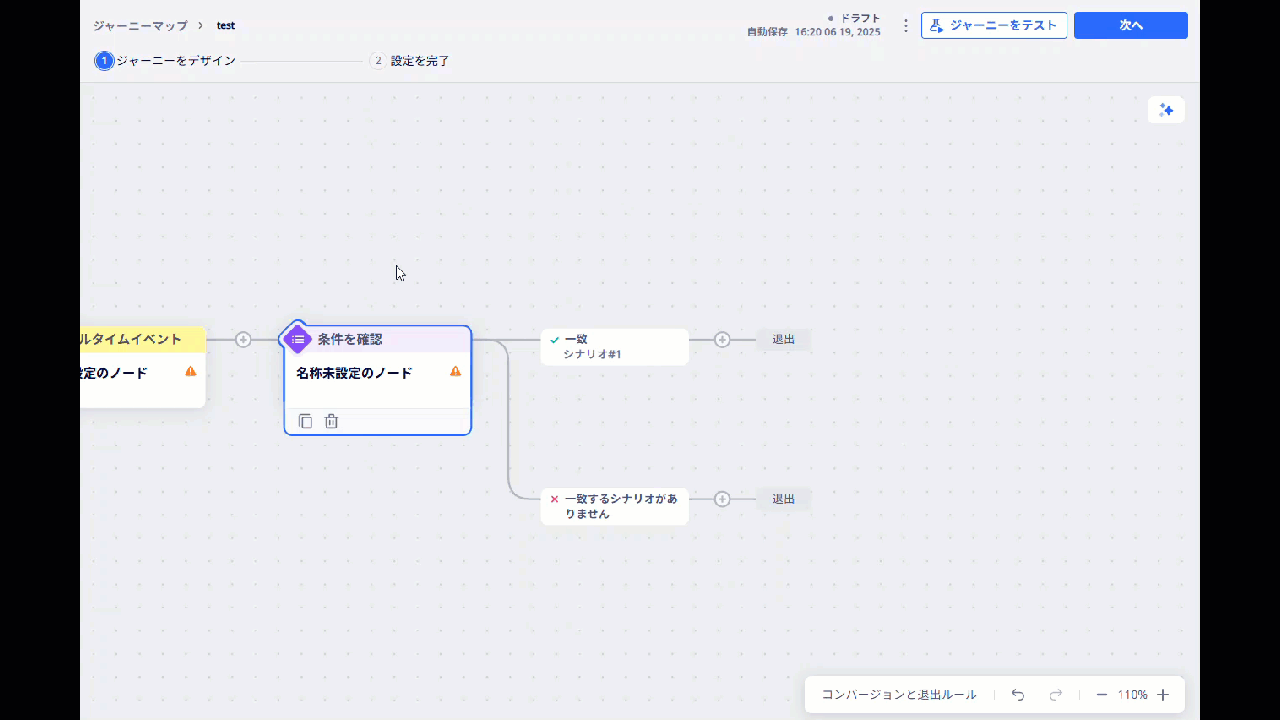Click the warning icon on realtime event node
1280x720 pixels.
pyautogui.click(x=191, y=371)
